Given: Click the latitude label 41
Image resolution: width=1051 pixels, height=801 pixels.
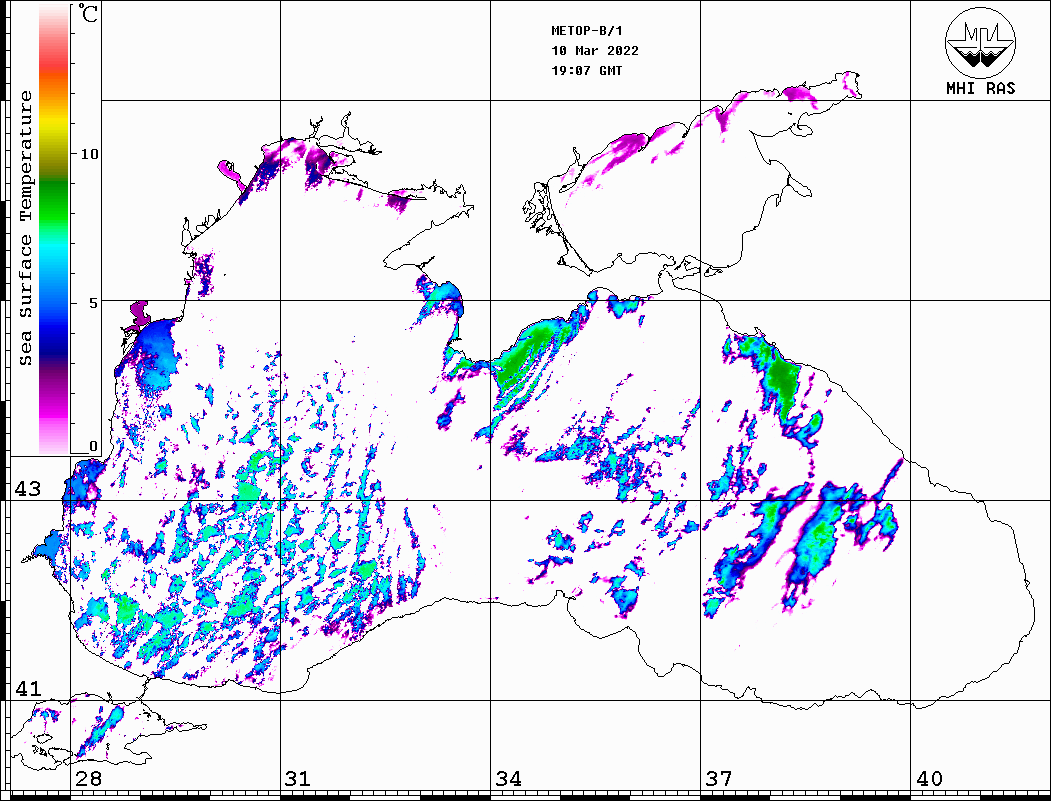Looking at the screenshot, I should click(28, 689).
